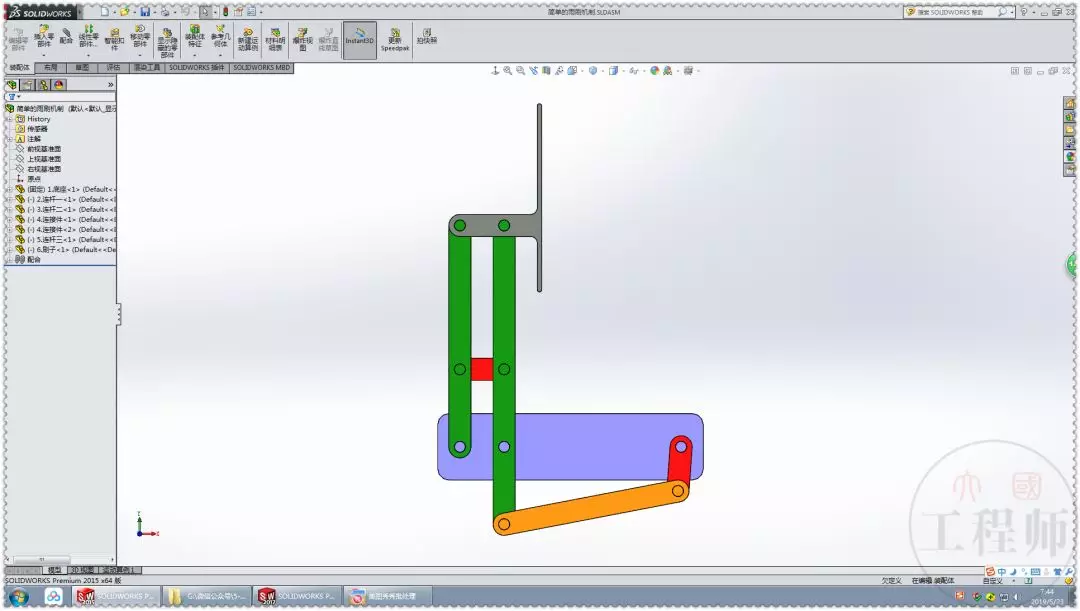Expand the (固定) 1.底座<1> component
Screen dimensions: 1080x611
pyautogui.click(x=10, y=189)
